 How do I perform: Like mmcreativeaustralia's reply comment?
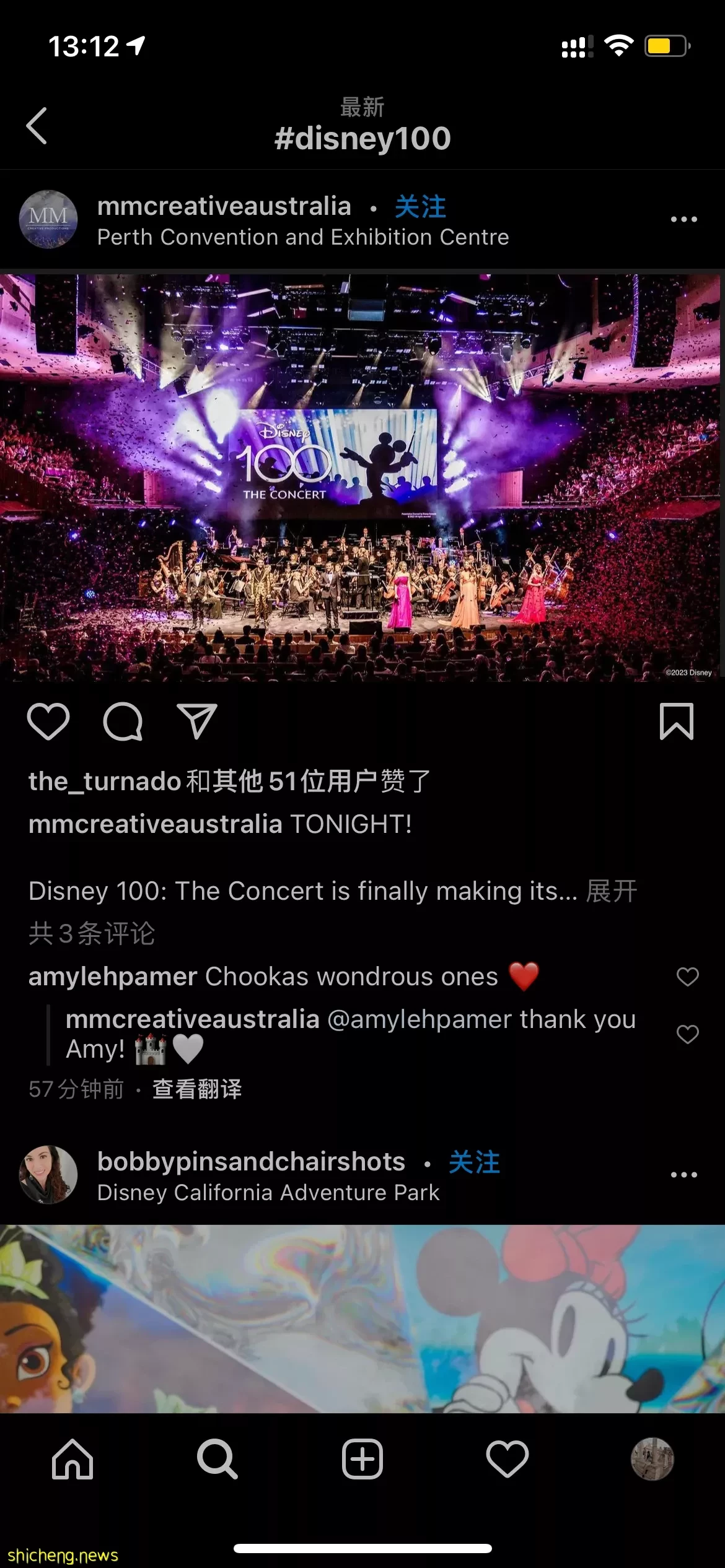click(x=688, y=1034)
